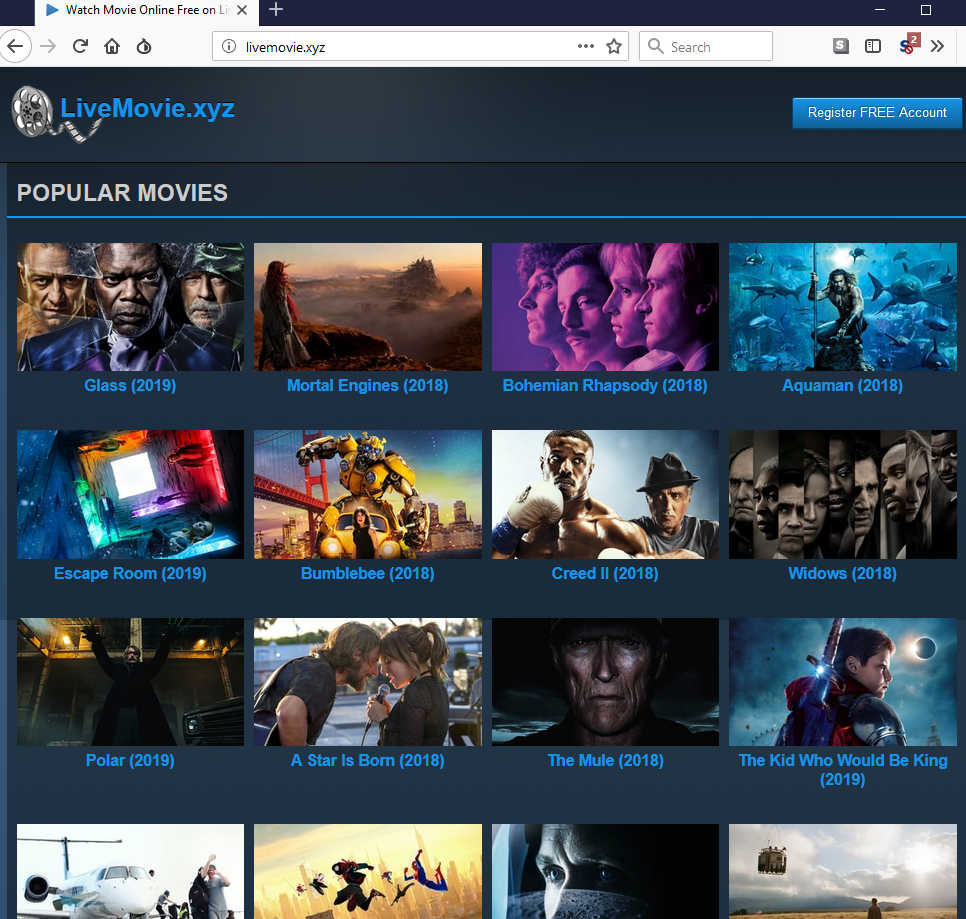Screen dimensions: 966x919
Task: Go back with the browser back arrow
Action: (x=15, y=46)
